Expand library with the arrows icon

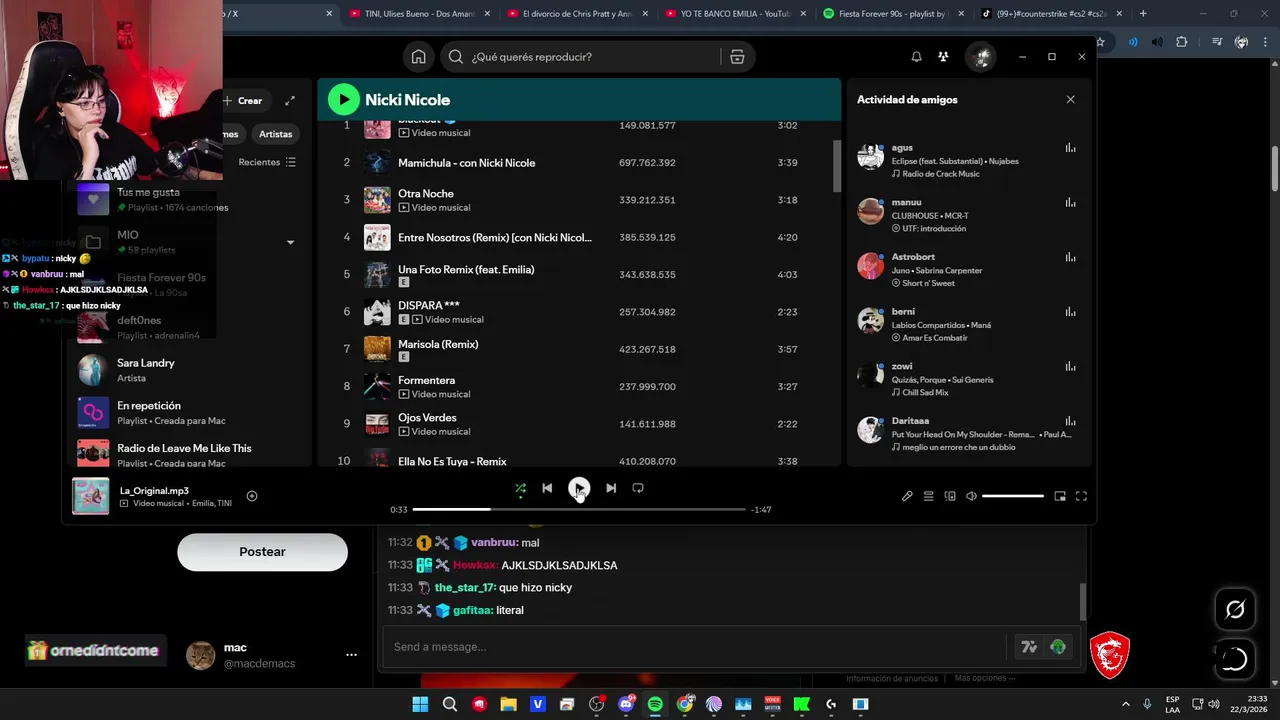coord(290,100)
